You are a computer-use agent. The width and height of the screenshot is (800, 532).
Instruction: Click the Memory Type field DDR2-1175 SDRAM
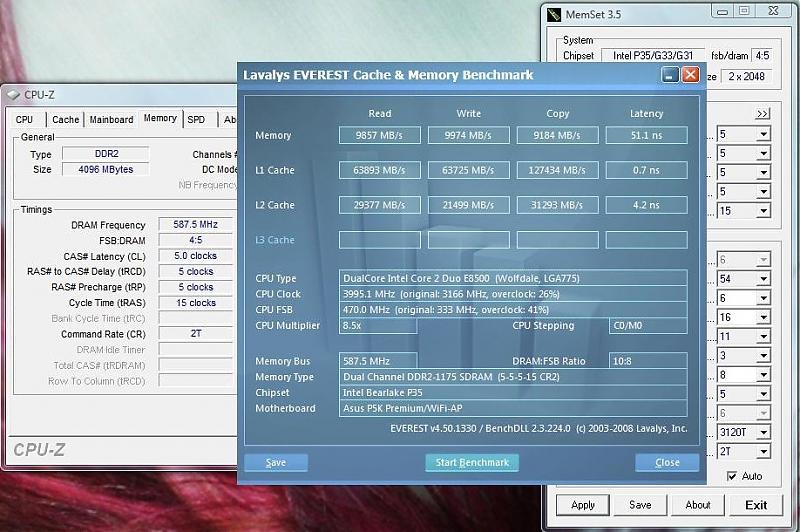(x=513, y=376)
